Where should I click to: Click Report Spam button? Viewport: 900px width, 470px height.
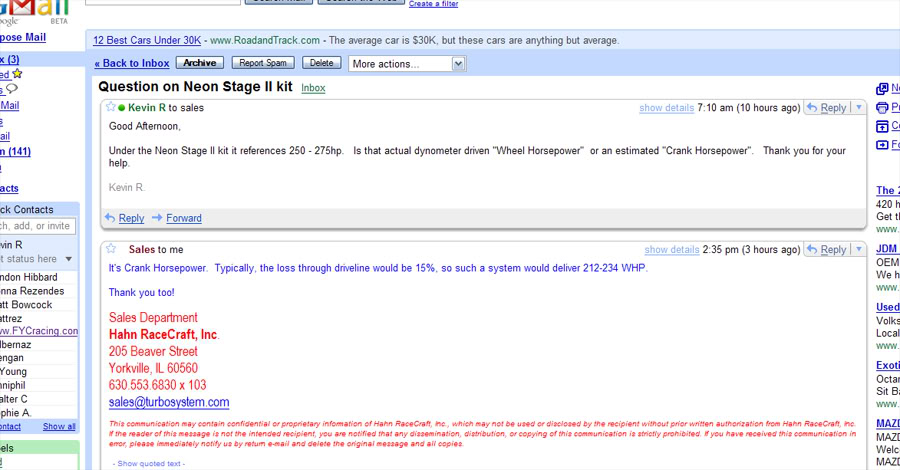point(263,63)
